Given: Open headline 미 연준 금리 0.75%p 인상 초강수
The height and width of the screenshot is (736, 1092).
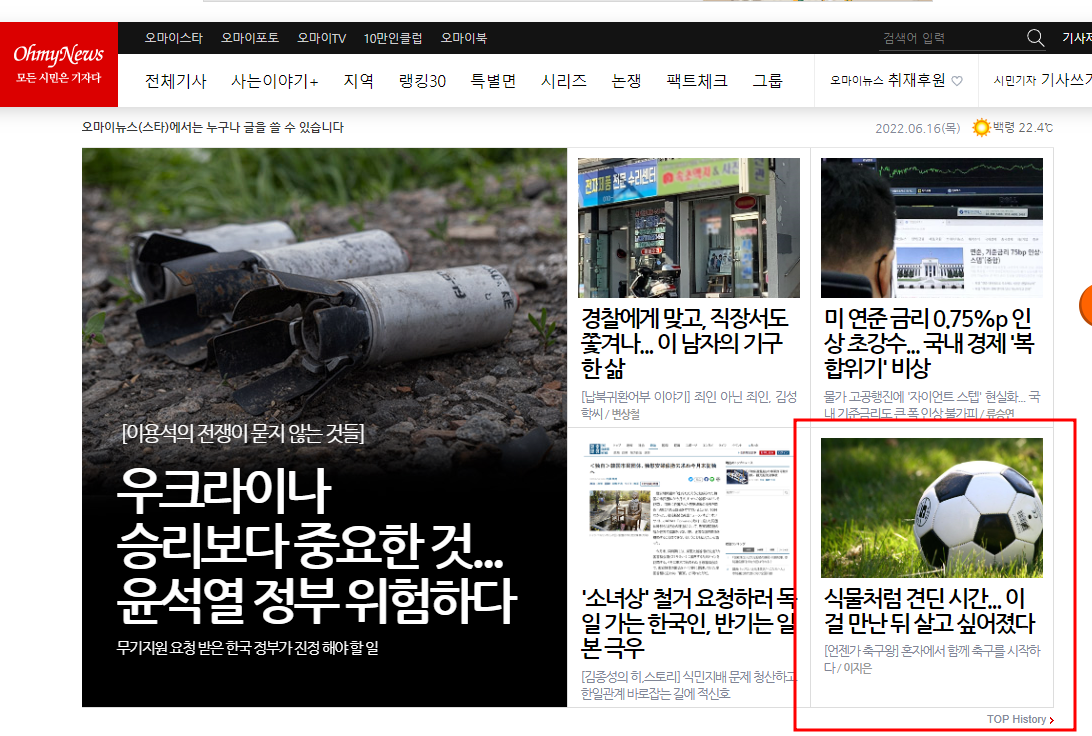Looking at the screenshot, I should click(929, 343).
